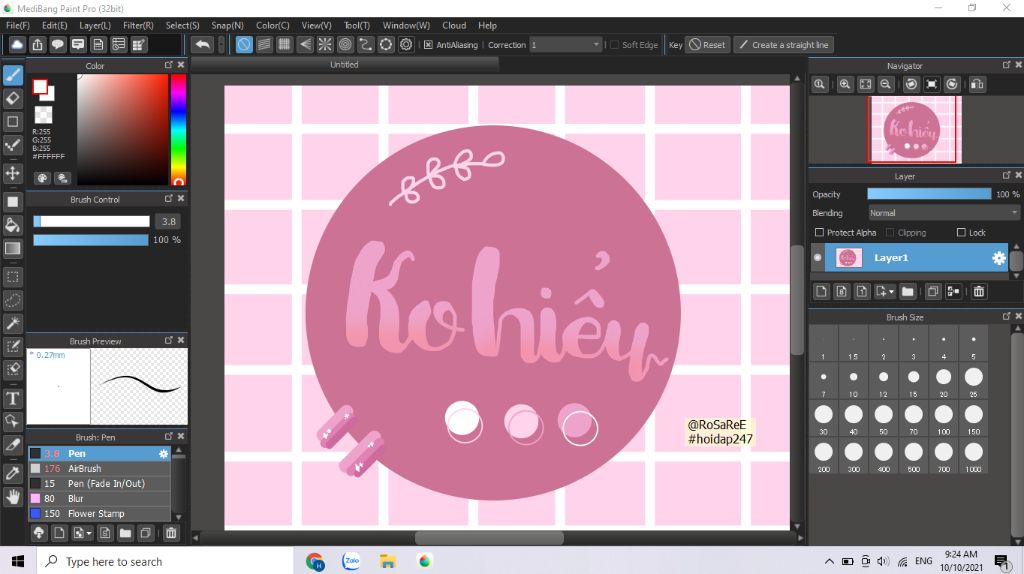The image size is (1024, 574).
Task: Enable the parallel lines snap guide
Action: pos(264,44)
